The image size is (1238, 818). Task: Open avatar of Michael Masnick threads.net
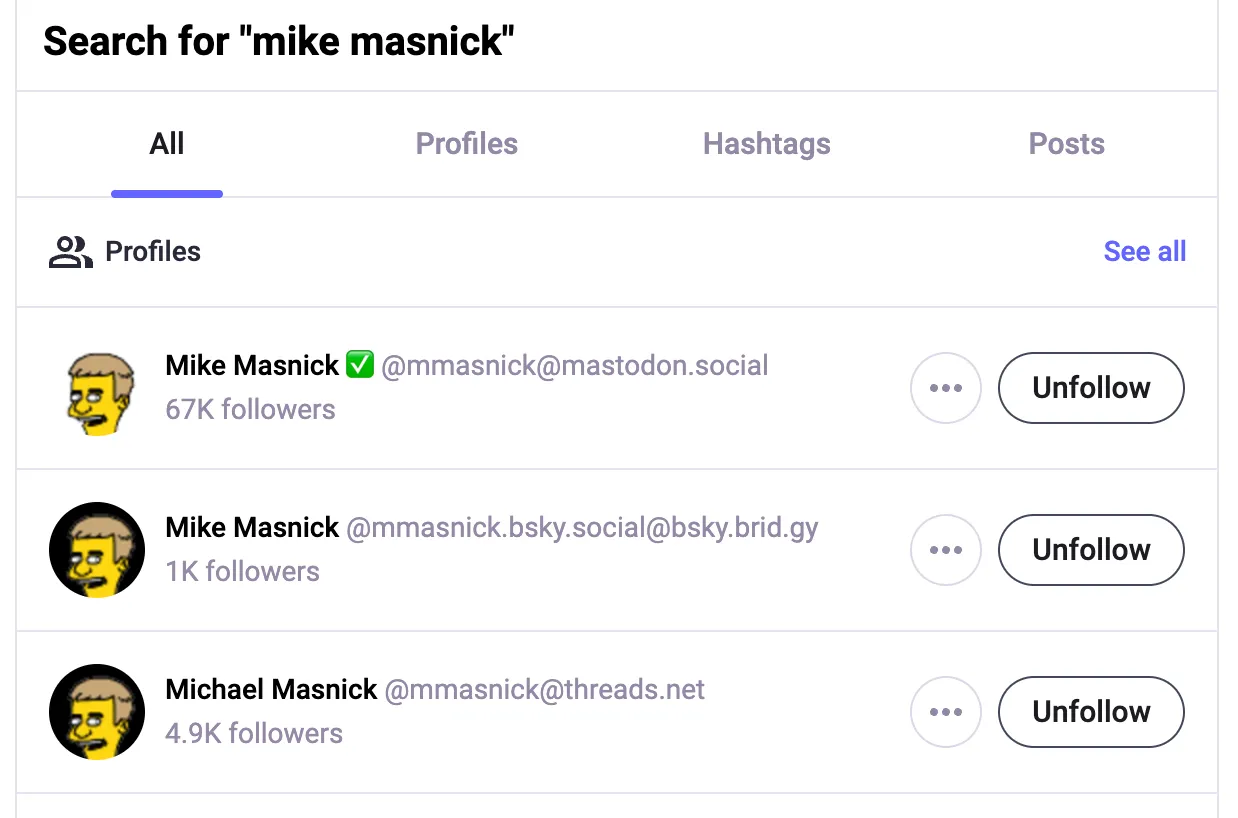click(x=97, y=712)
